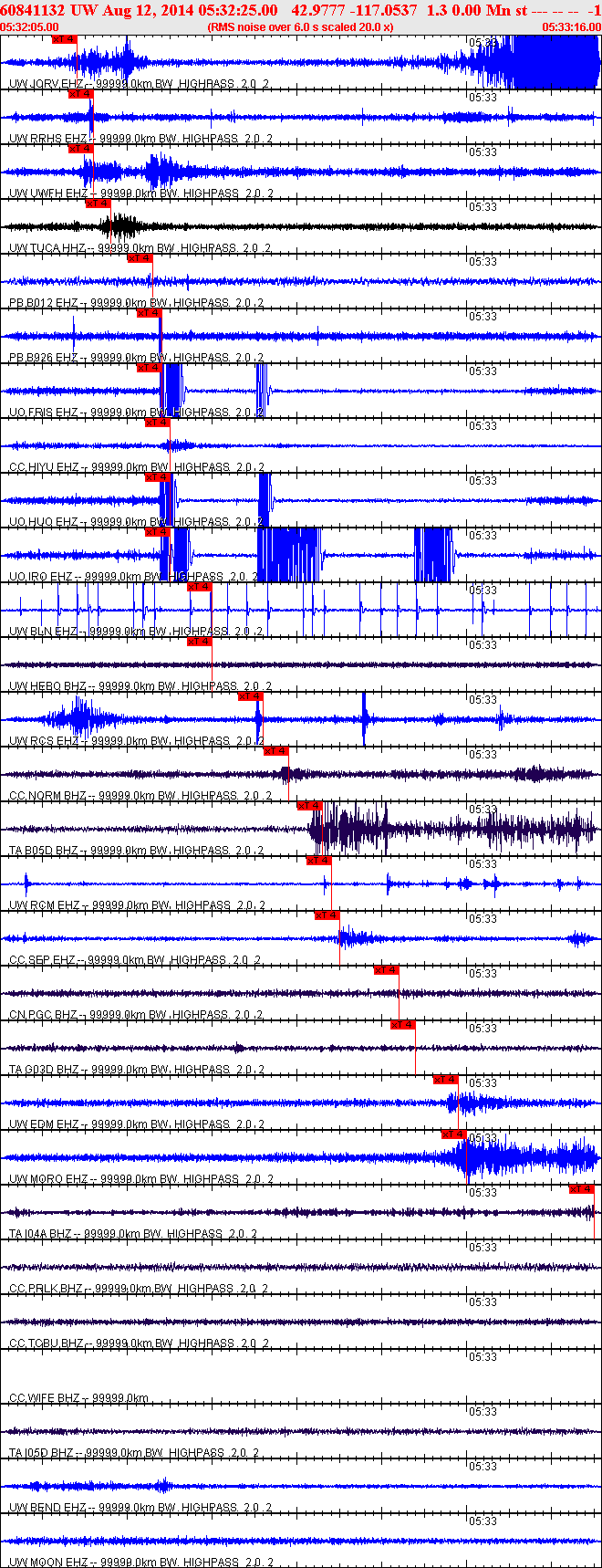Click the red pick flag on UW BLN trace

coord(200,587)
